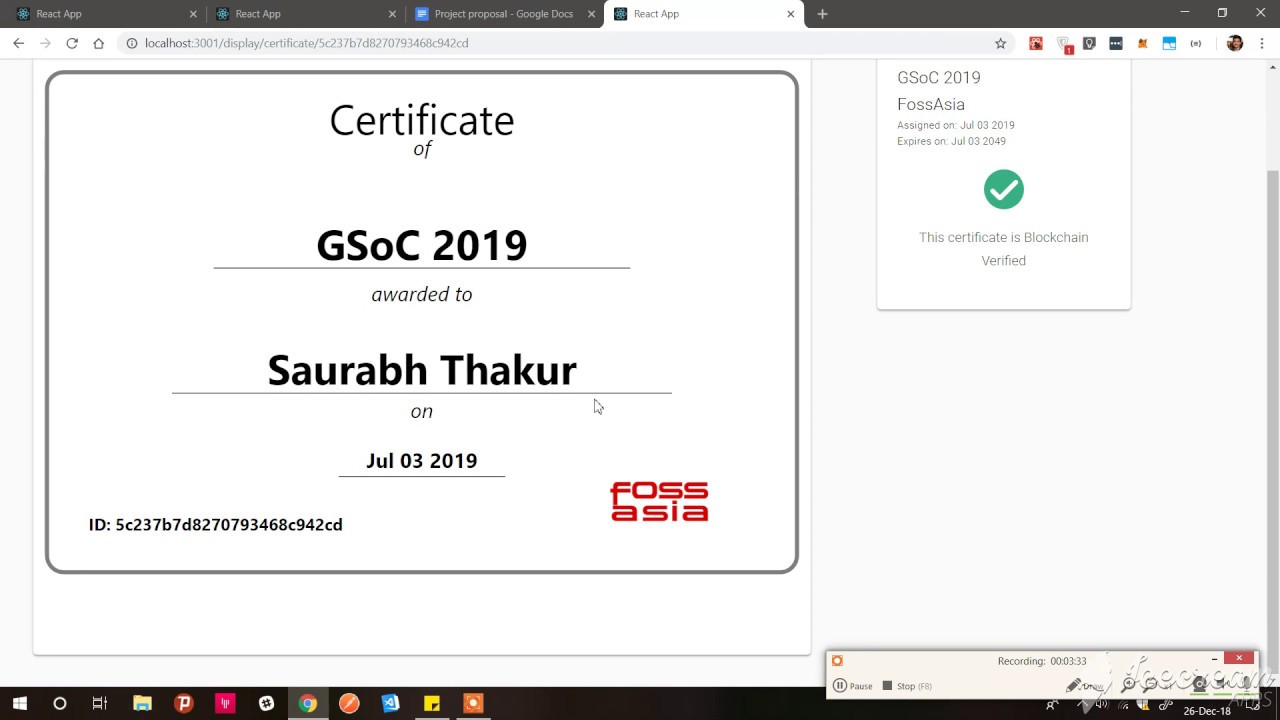Open the red paw-print extension
The image size is (1280, 720).
click(1036, 43)
